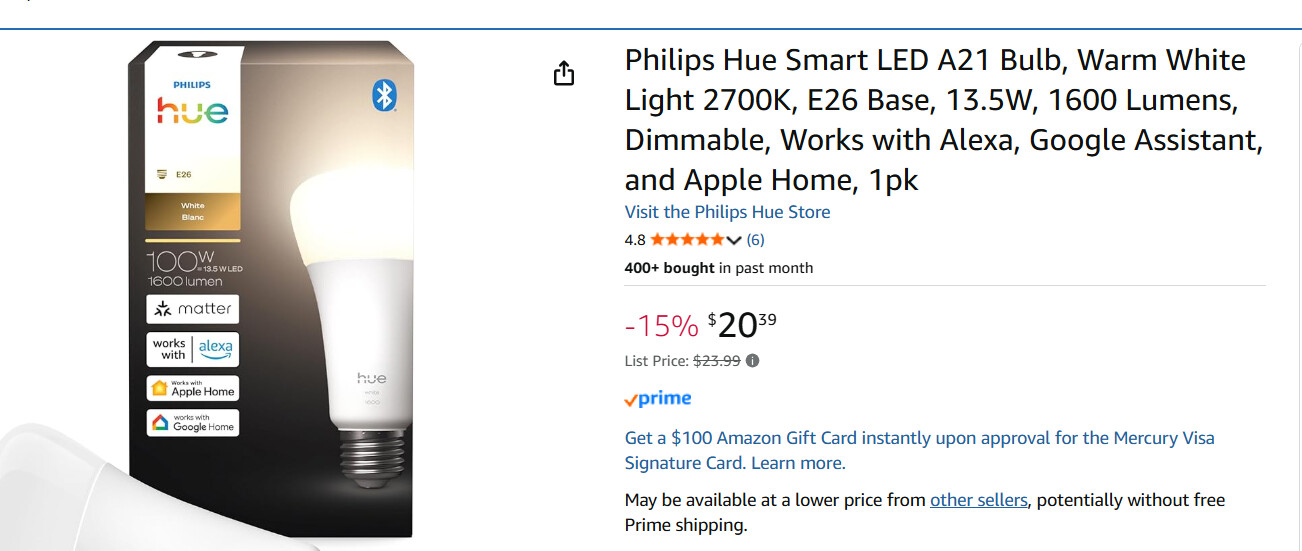
Task: Click the Bluetooth symbol on the product box
Action: (x=384, y=95)
